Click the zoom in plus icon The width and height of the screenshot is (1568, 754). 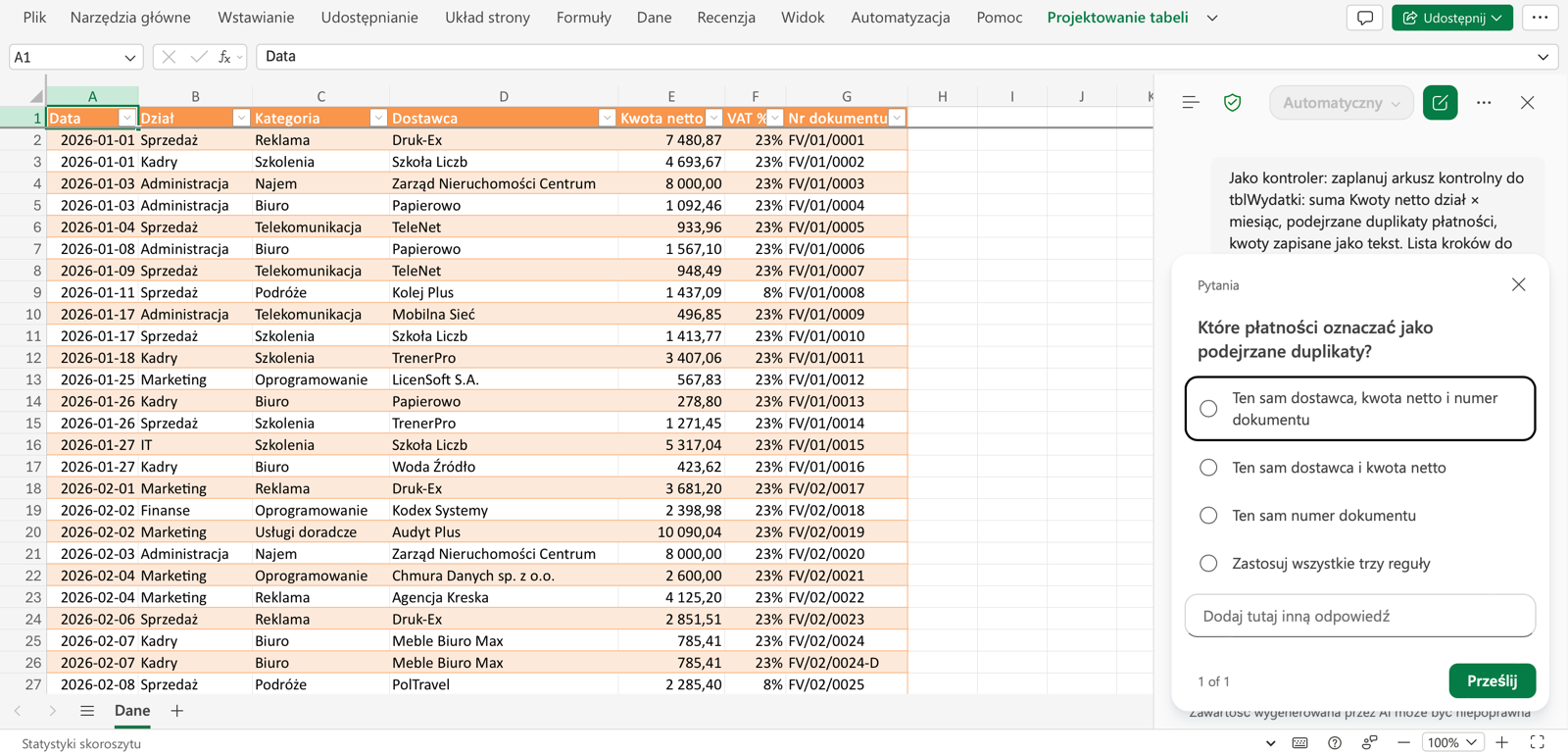[1502, 742]
